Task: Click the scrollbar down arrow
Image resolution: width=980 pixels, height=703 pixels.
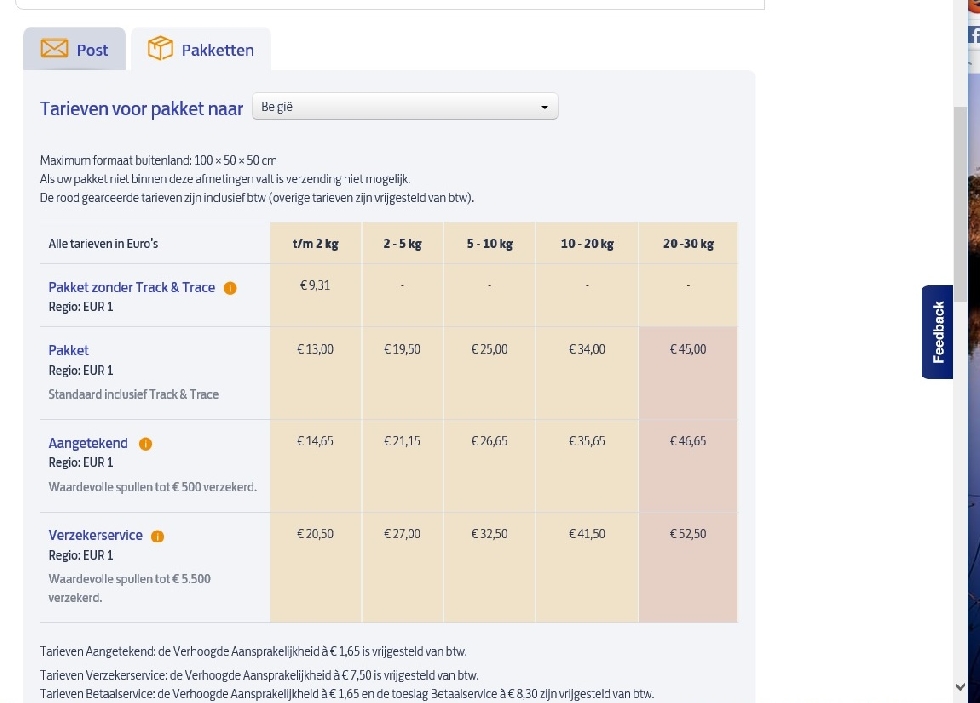Action: pyautogui.click(x=961, y=687)
